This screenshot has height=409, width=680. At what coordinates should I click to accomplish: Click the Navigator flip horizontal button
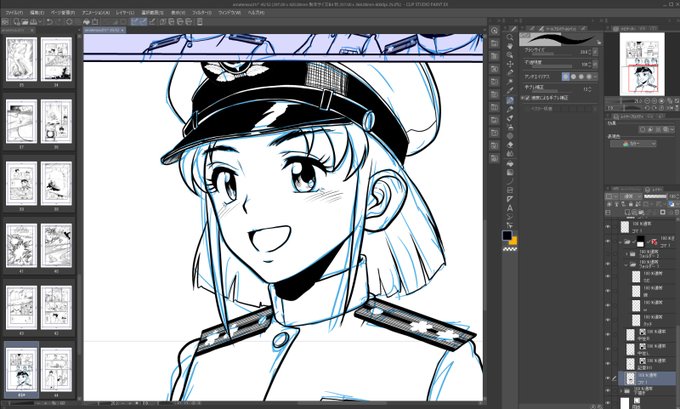670,107
